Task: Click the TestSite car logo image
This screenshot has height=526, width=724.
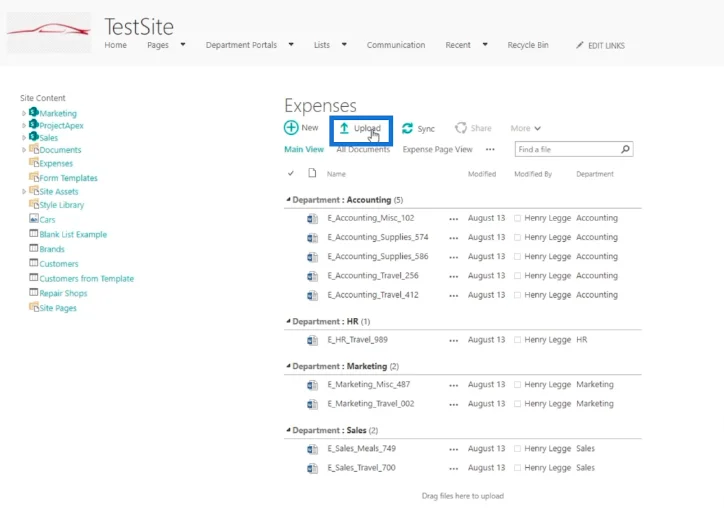Action: click(x=49, y=32)
